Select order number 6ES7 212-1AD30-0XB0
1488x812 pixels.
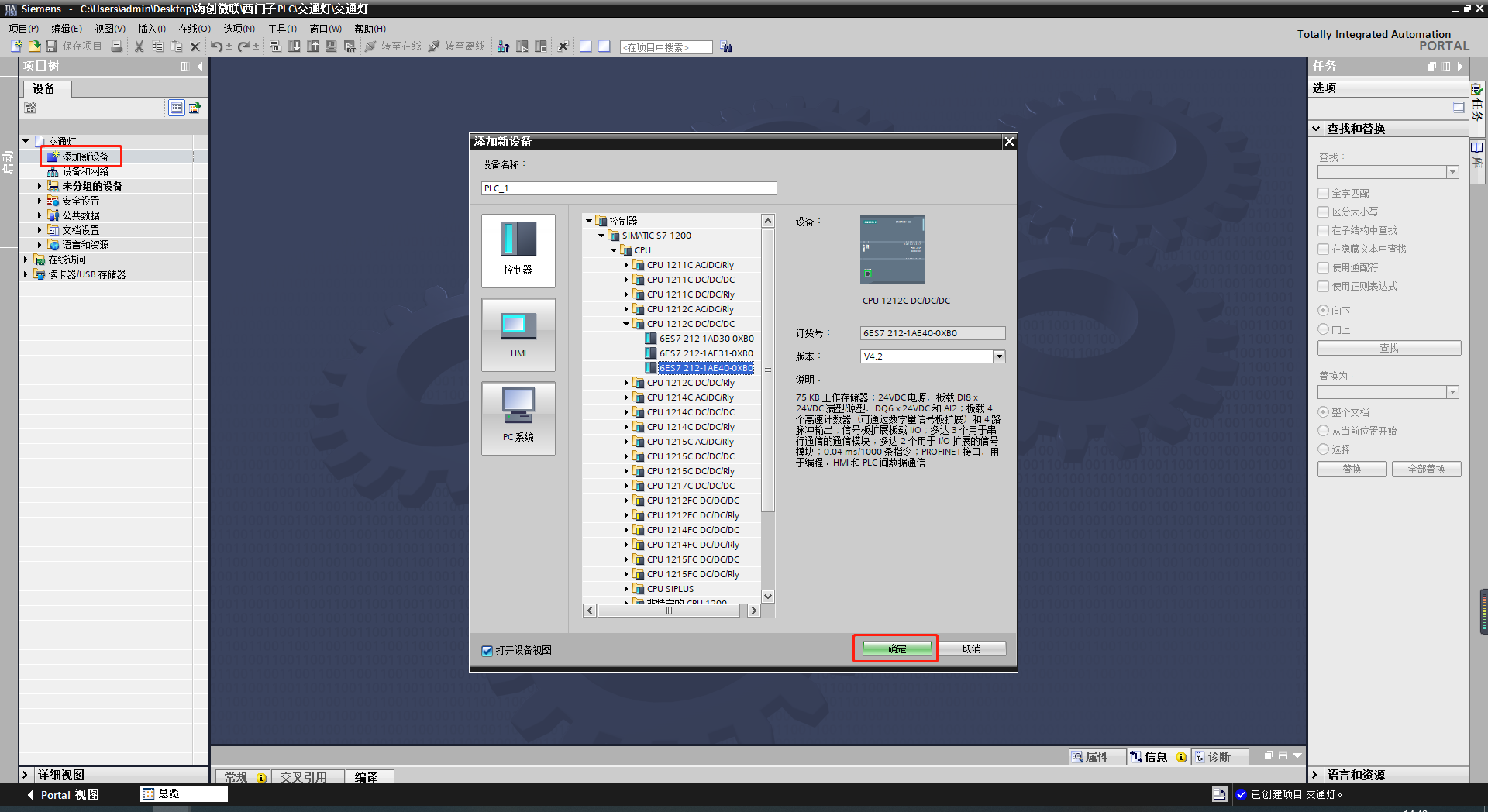[707, 339]
